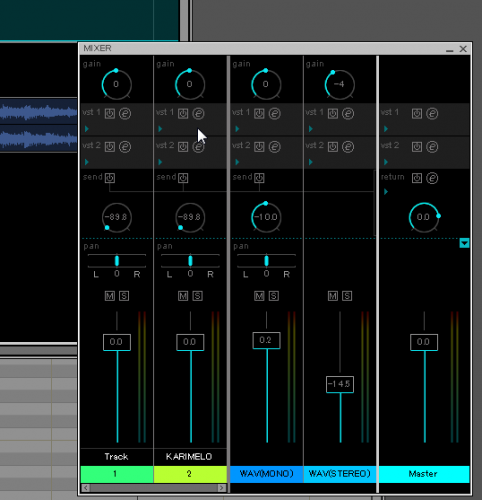Toggle vst 2 power on Master channel

(417, 147)
